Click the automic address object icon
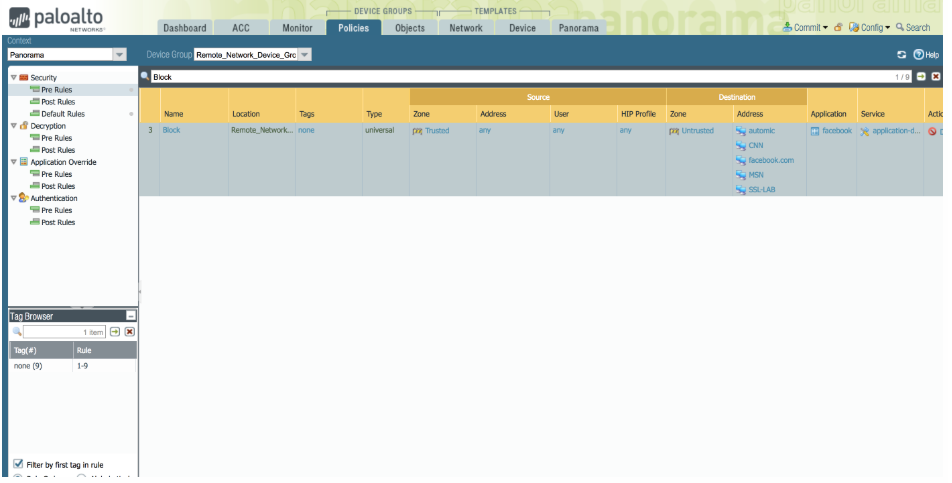 point(741,130)
